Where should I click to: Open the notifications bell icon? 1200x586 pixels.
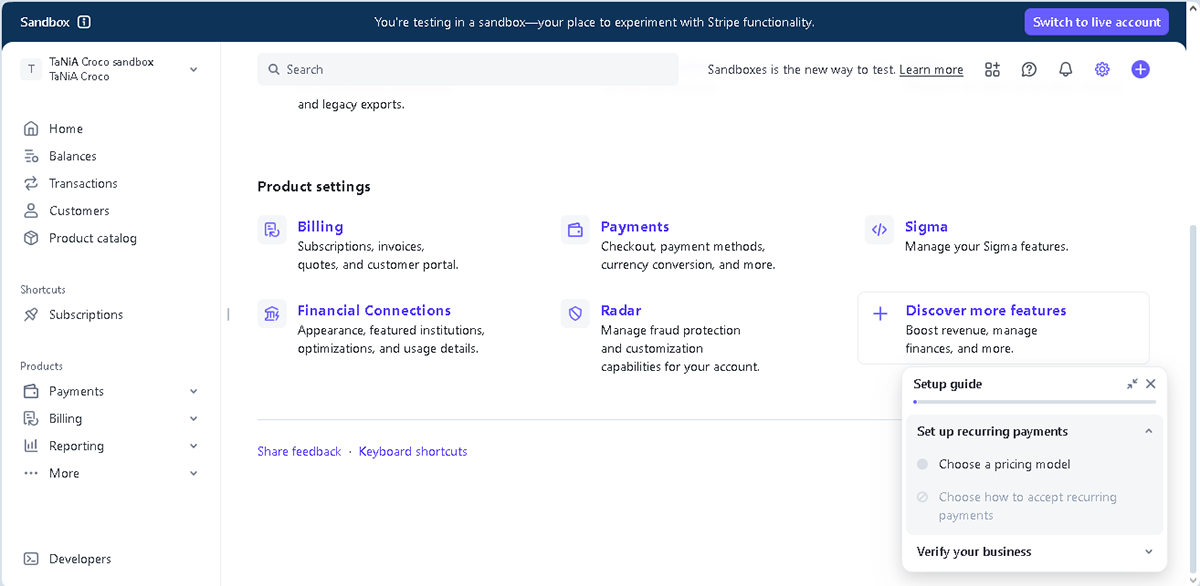(1065, 69)
